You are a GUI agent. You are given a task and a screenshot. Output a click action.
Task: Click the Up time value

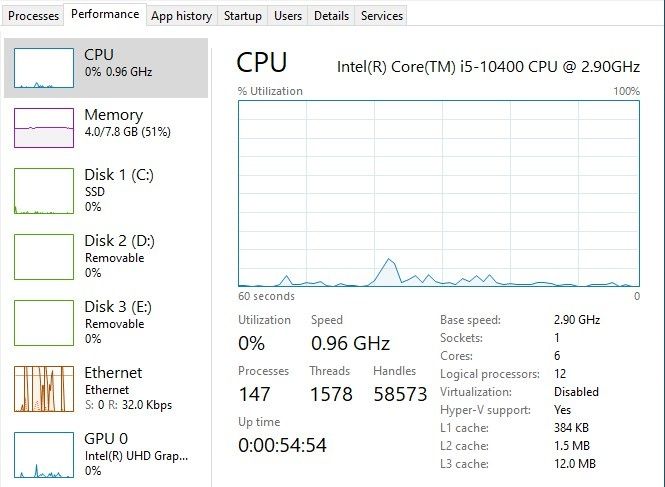point(282,445)
